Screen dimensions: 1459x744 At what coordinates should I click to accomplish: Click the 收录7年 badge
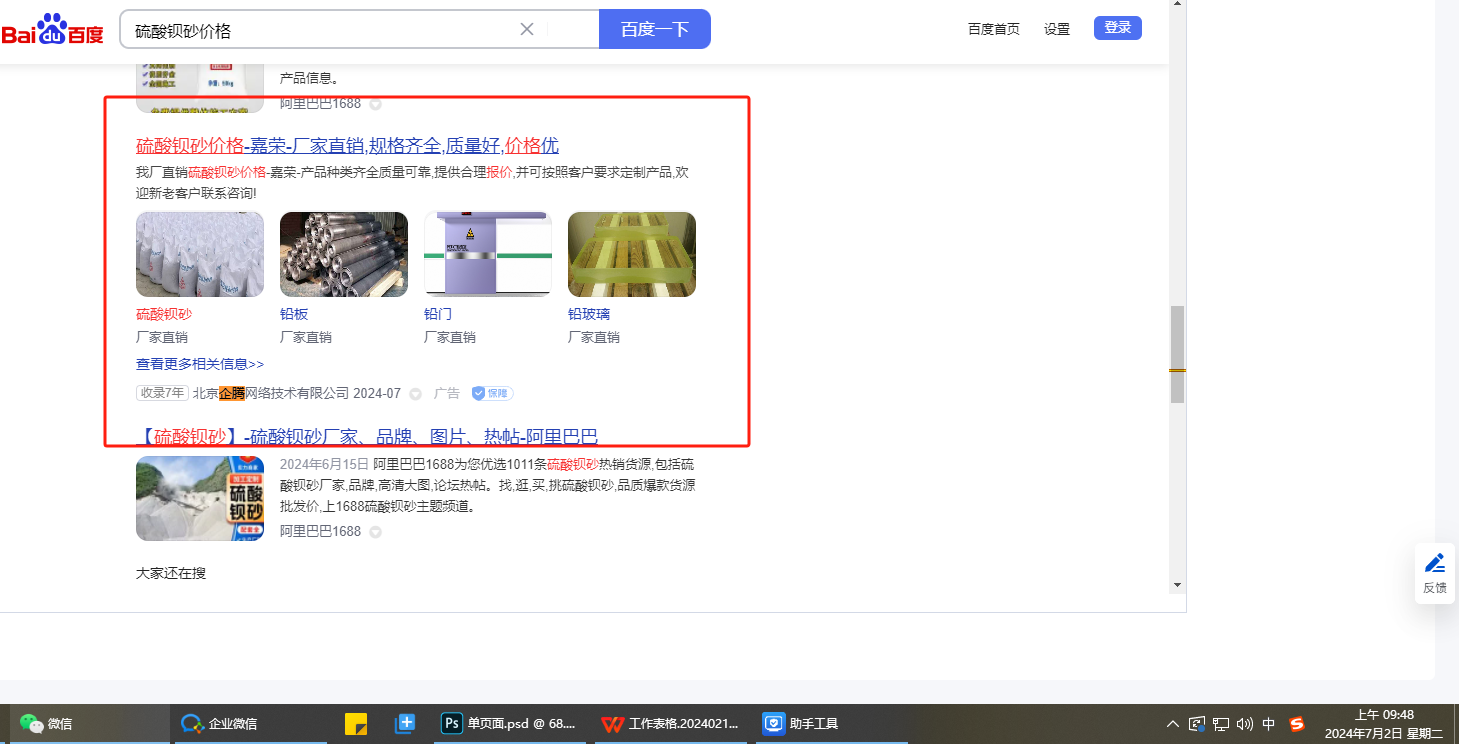click(162, 393)
